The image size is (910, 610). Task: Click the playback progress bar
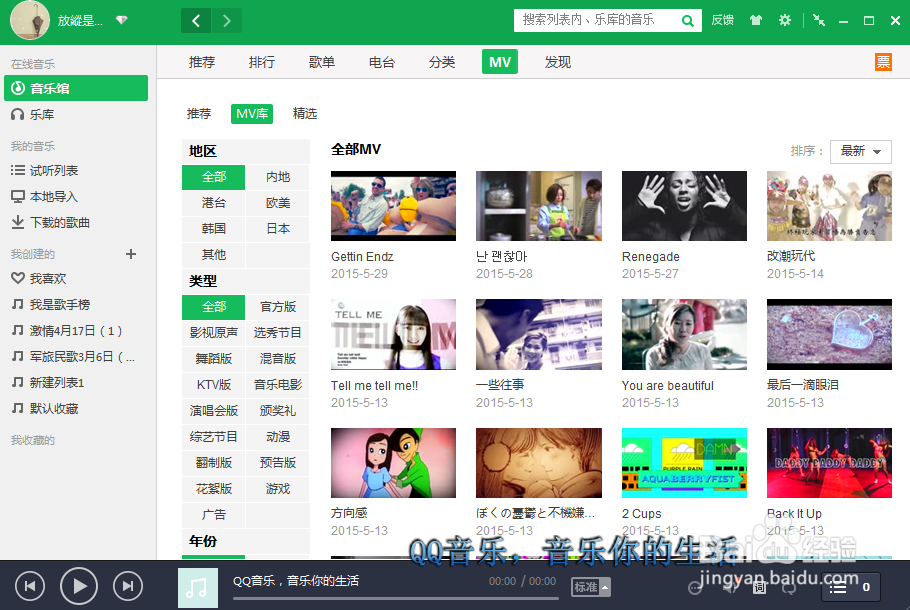pos(395,598)
